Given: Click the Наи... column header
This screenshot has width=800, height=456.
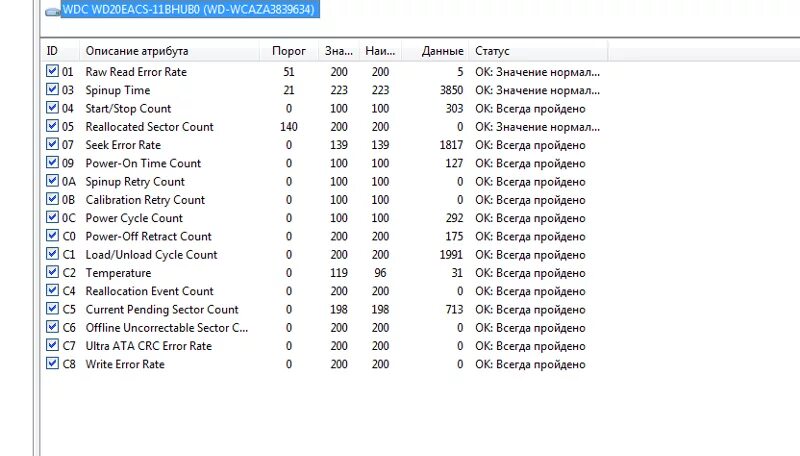Looking at the screenshot, I should tap(380, 51).
